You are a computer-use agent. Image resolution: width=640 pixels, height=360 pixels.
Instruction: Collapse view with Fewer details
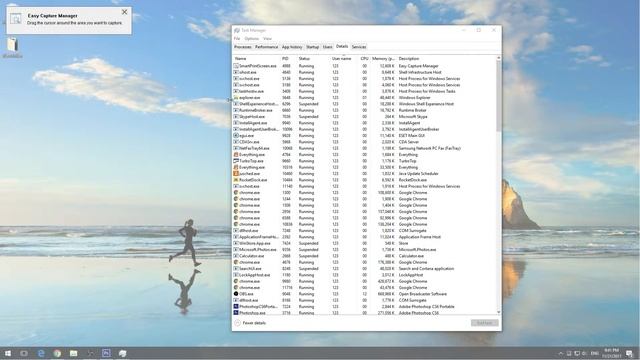[250, 323]
